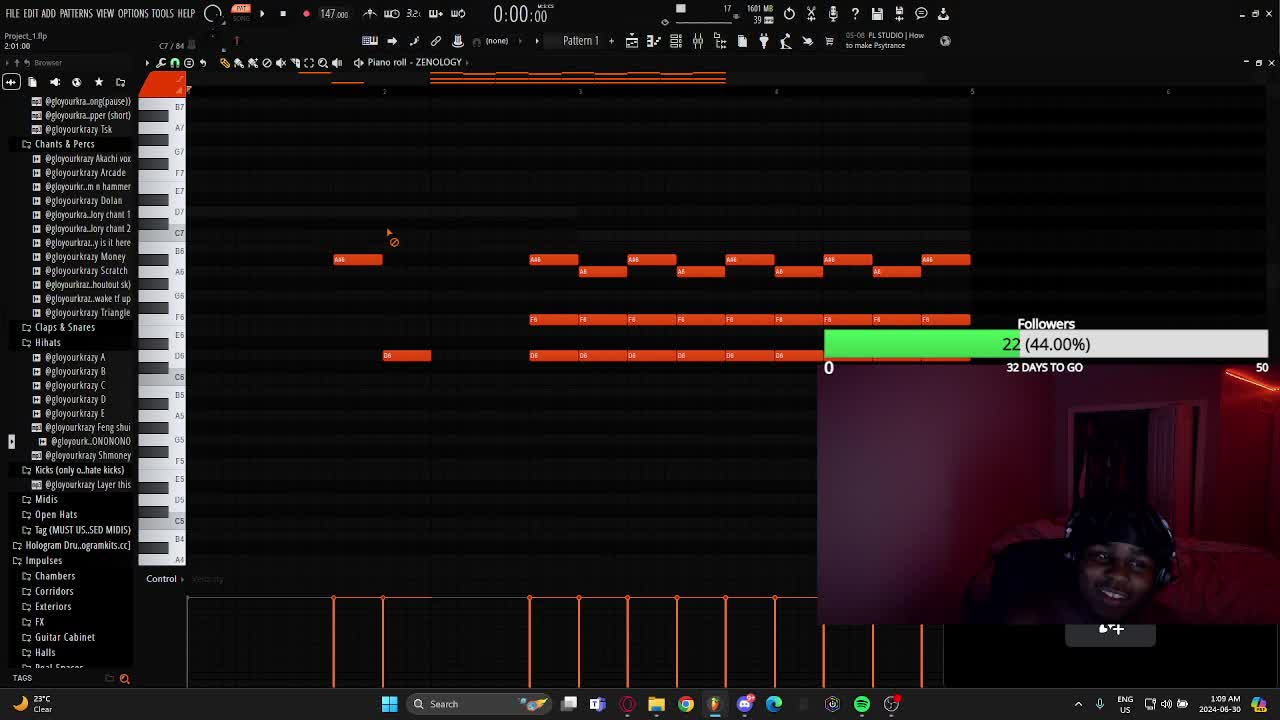
Task: Open the Control velocity lane dropdown
Action: [x=161, y=579]
